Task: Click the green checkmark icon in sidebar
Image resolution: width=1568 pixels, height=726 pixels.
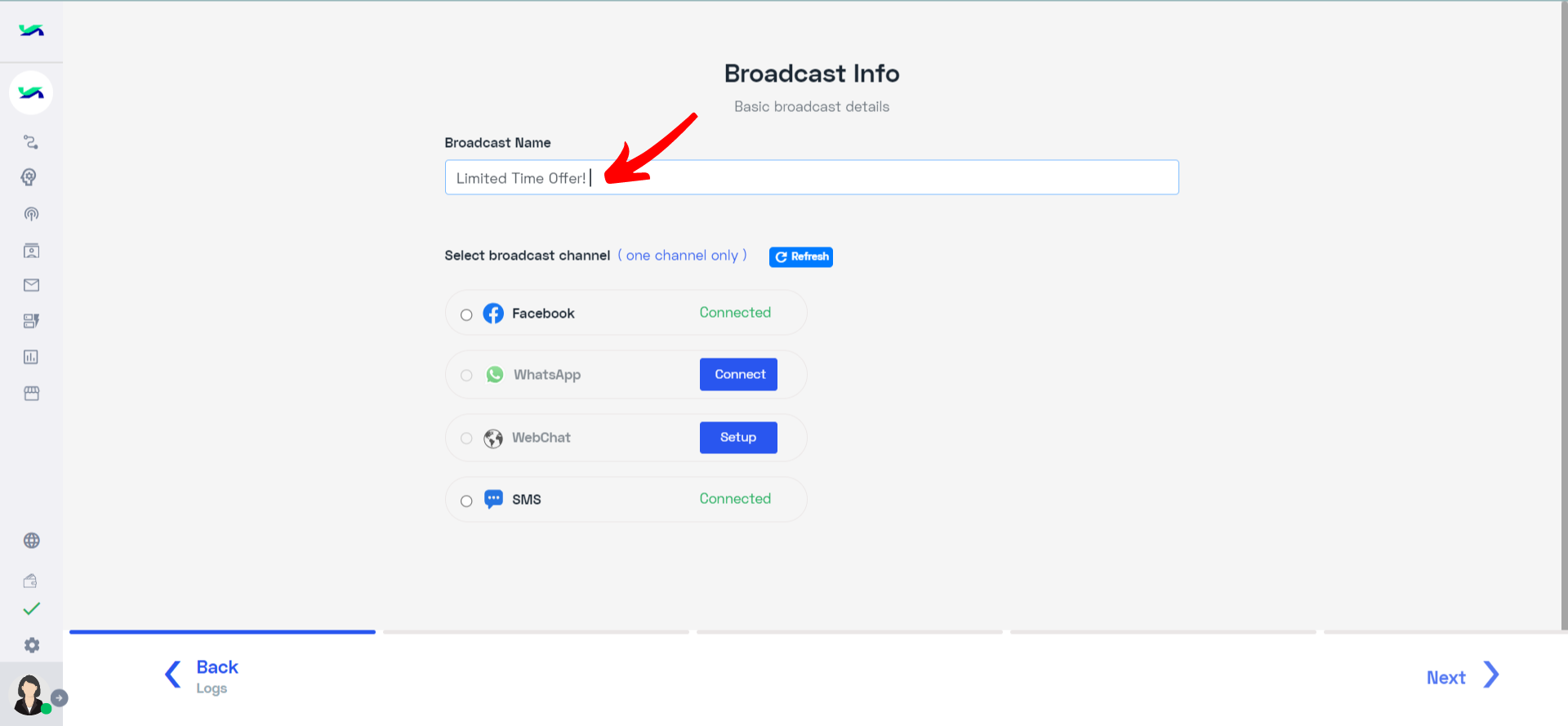Action: (31, 609)
